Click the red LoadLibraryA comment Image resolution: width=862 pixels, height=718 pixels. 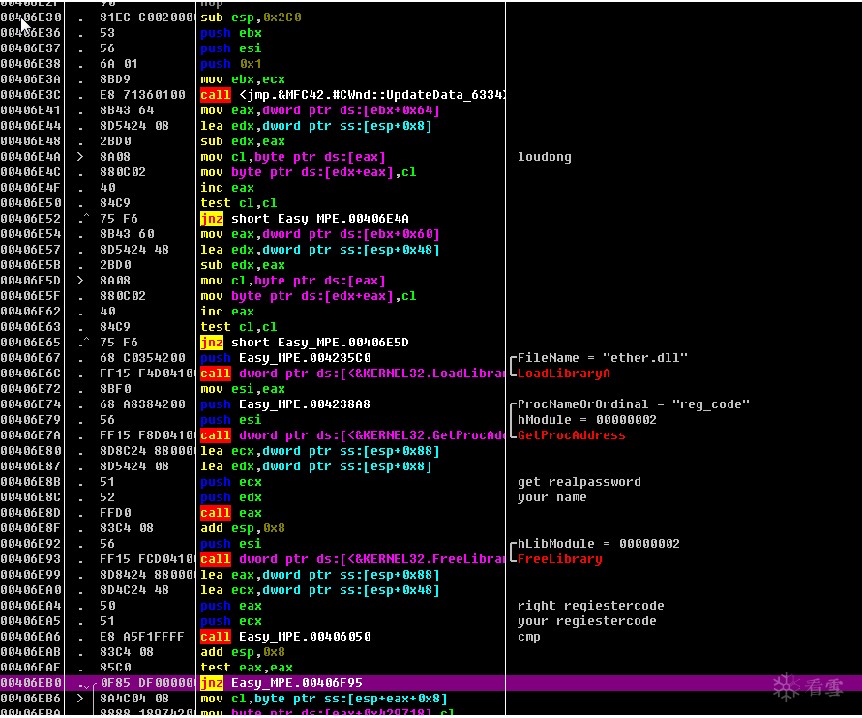(563, 373)
